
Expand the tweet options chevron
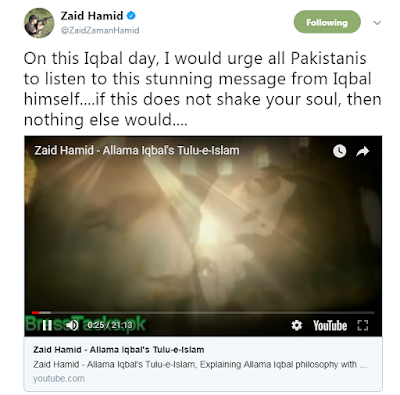[x=377, y=23]
